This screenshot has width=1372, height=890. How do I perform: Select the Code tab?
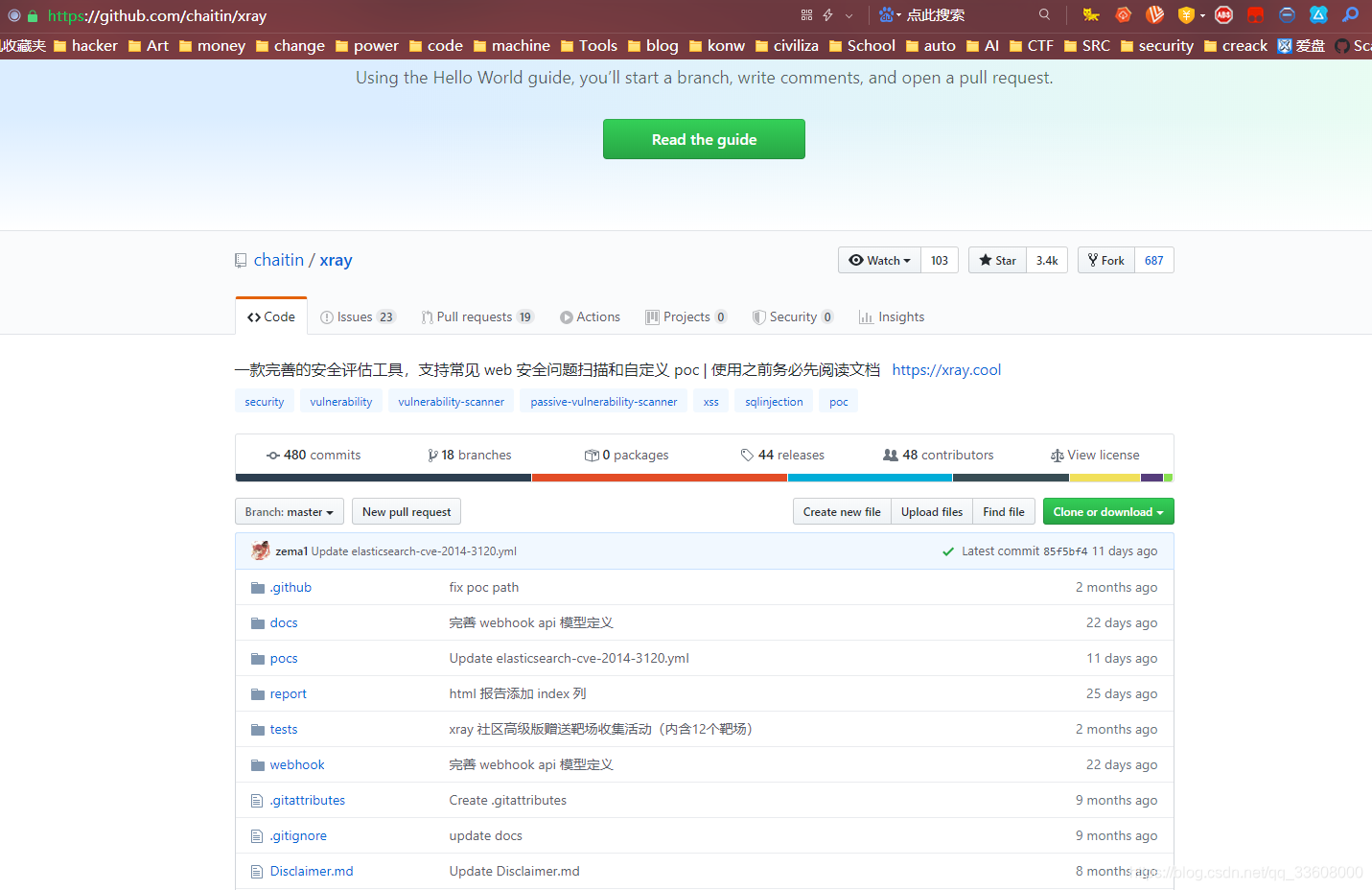(271, 316)
